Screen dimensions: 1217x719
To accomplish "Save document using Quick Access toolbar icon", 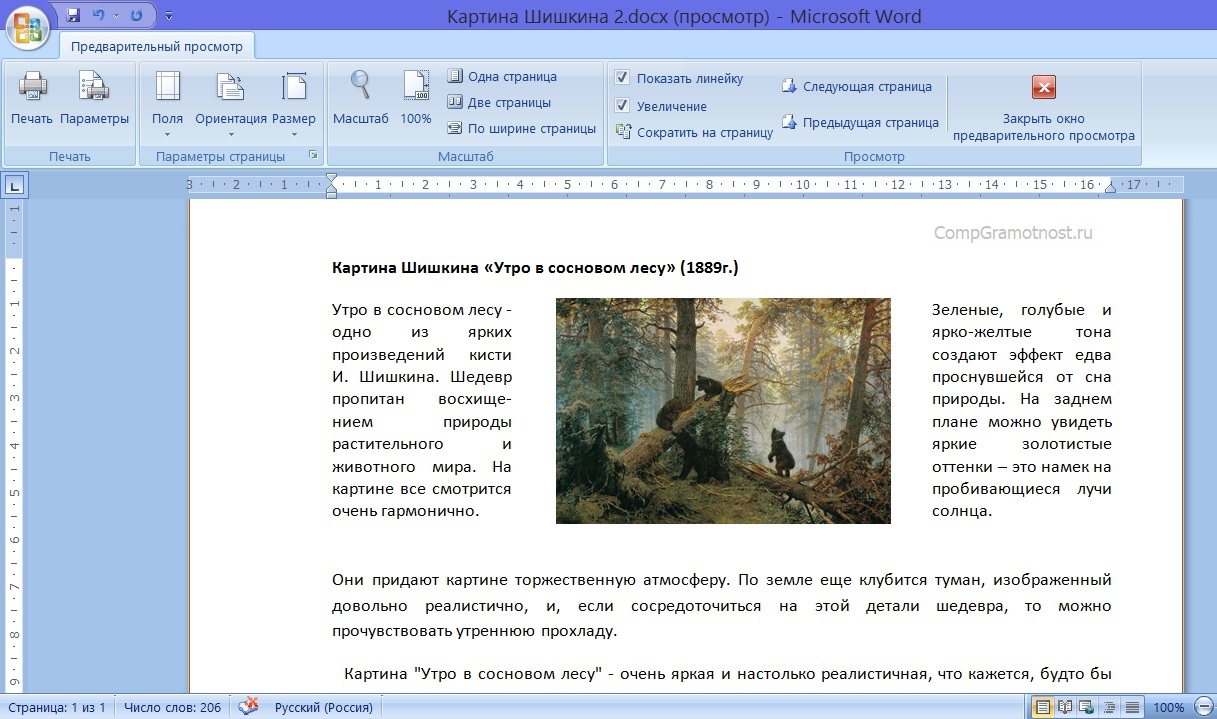I will pyautogui.click(x=73, y=16).
